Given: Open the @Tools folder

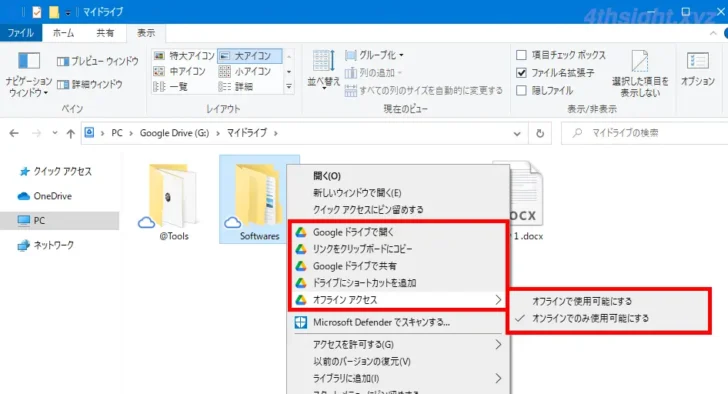Looking at the screenshot, I should [x=173, y=201].
